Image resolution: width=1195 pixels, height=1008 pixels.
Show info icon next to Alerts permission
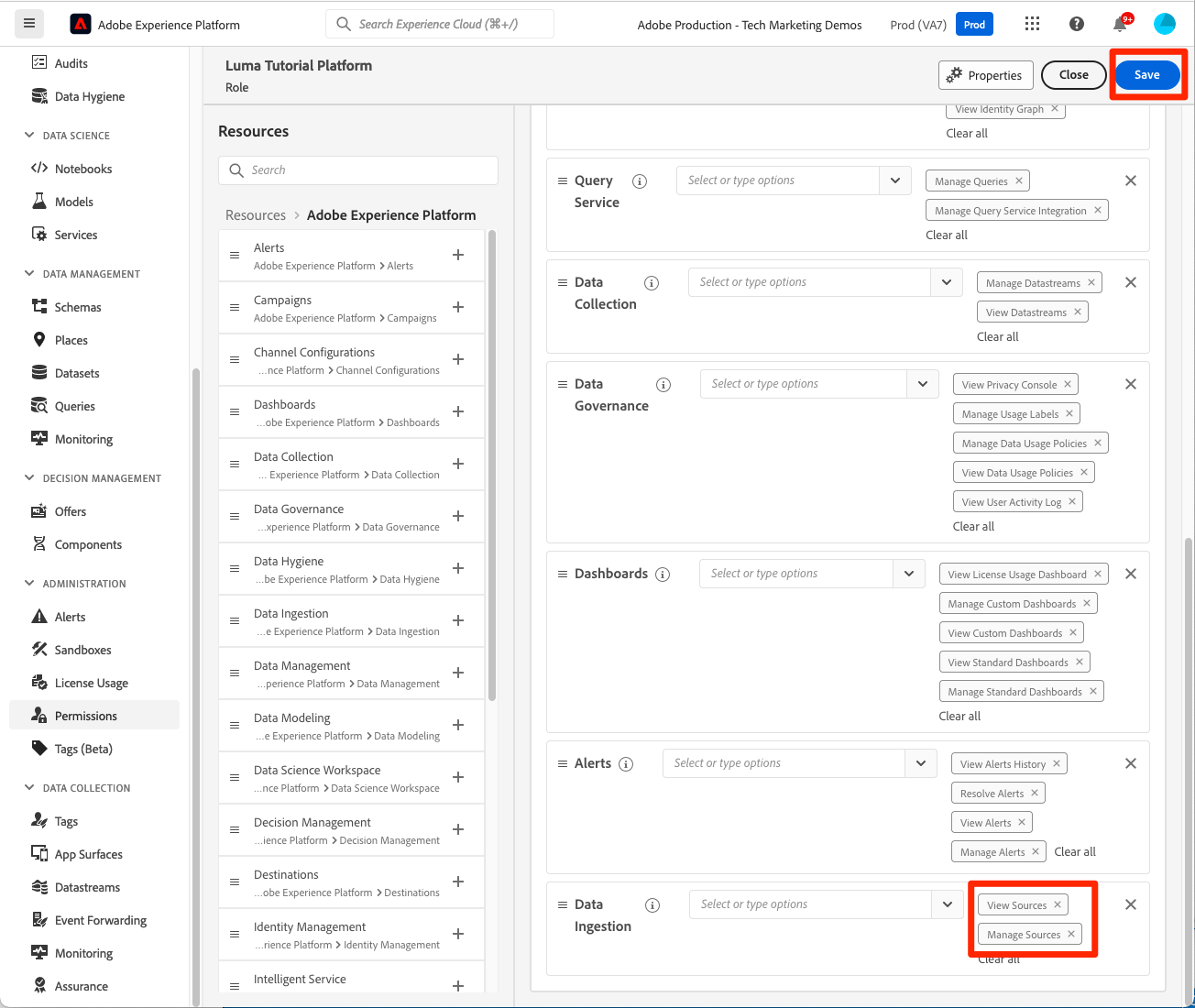(x=626, y=764)
